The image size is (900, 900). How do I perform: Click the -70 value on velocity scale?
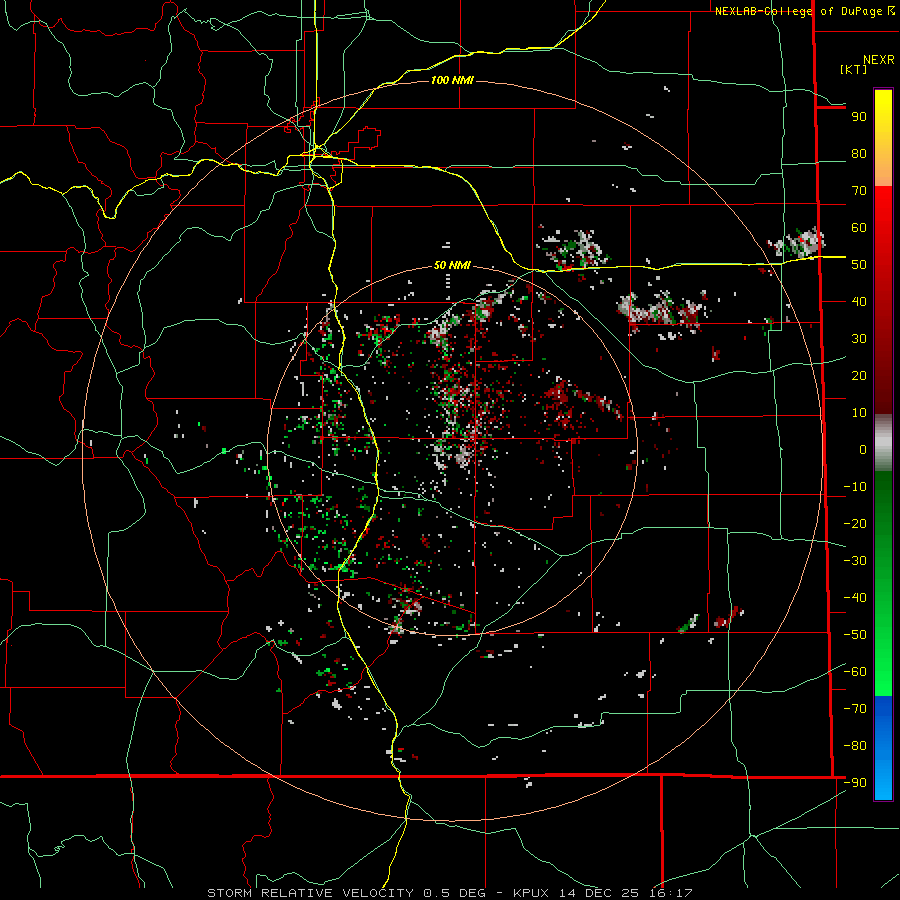(855, 709)
